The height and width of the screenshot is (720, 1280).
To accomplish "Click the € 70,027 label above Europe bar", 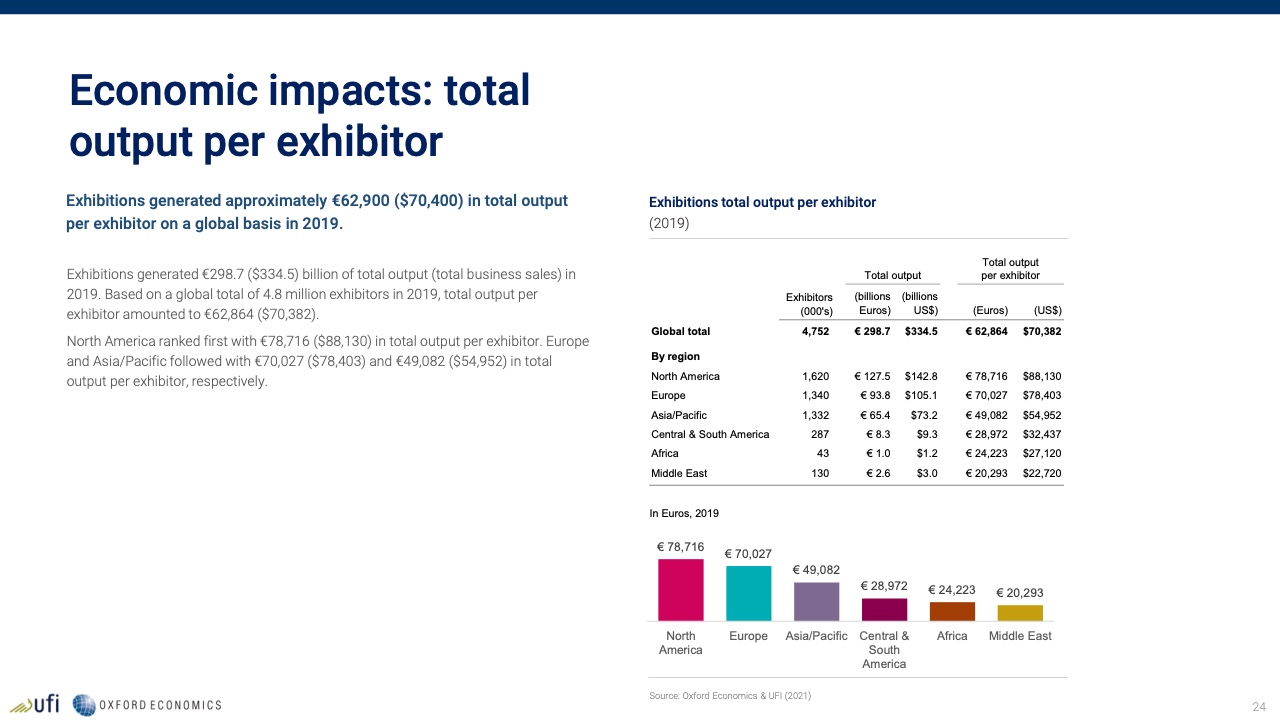I will click(x=748, y=554).
